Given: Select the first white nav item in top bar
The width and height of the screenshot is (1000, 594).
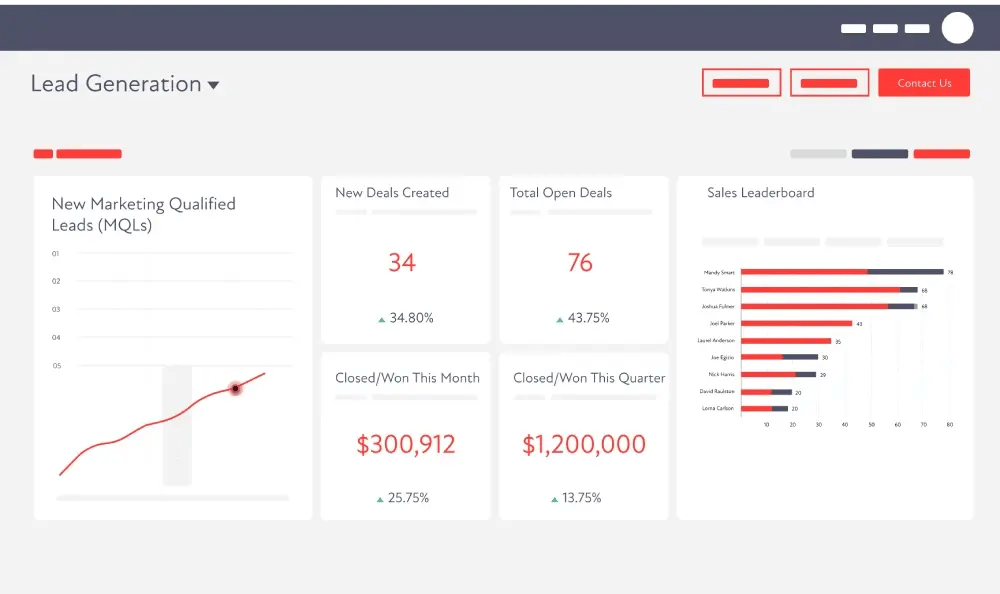Looking at the screenshot, I should [853, 29].
